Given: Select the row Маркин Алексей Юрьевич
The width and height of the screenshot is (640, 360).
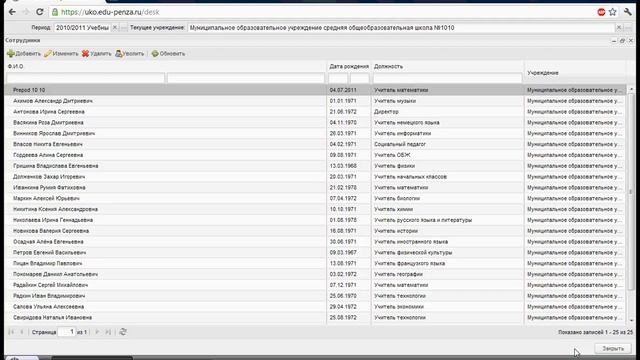Looking at the screenshot, I should (315, 198).
